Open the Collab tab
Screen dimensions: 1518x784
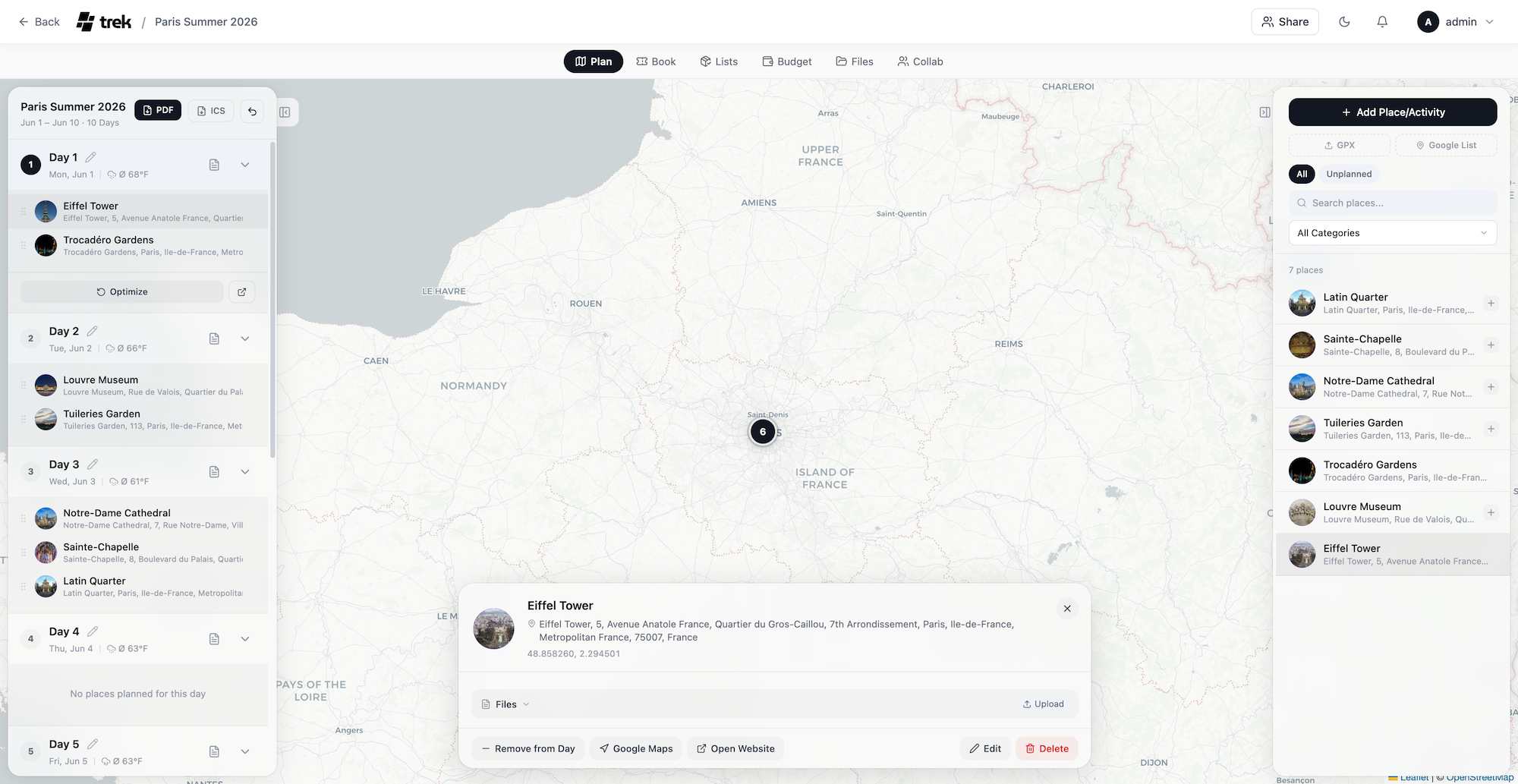click(920, 61)
